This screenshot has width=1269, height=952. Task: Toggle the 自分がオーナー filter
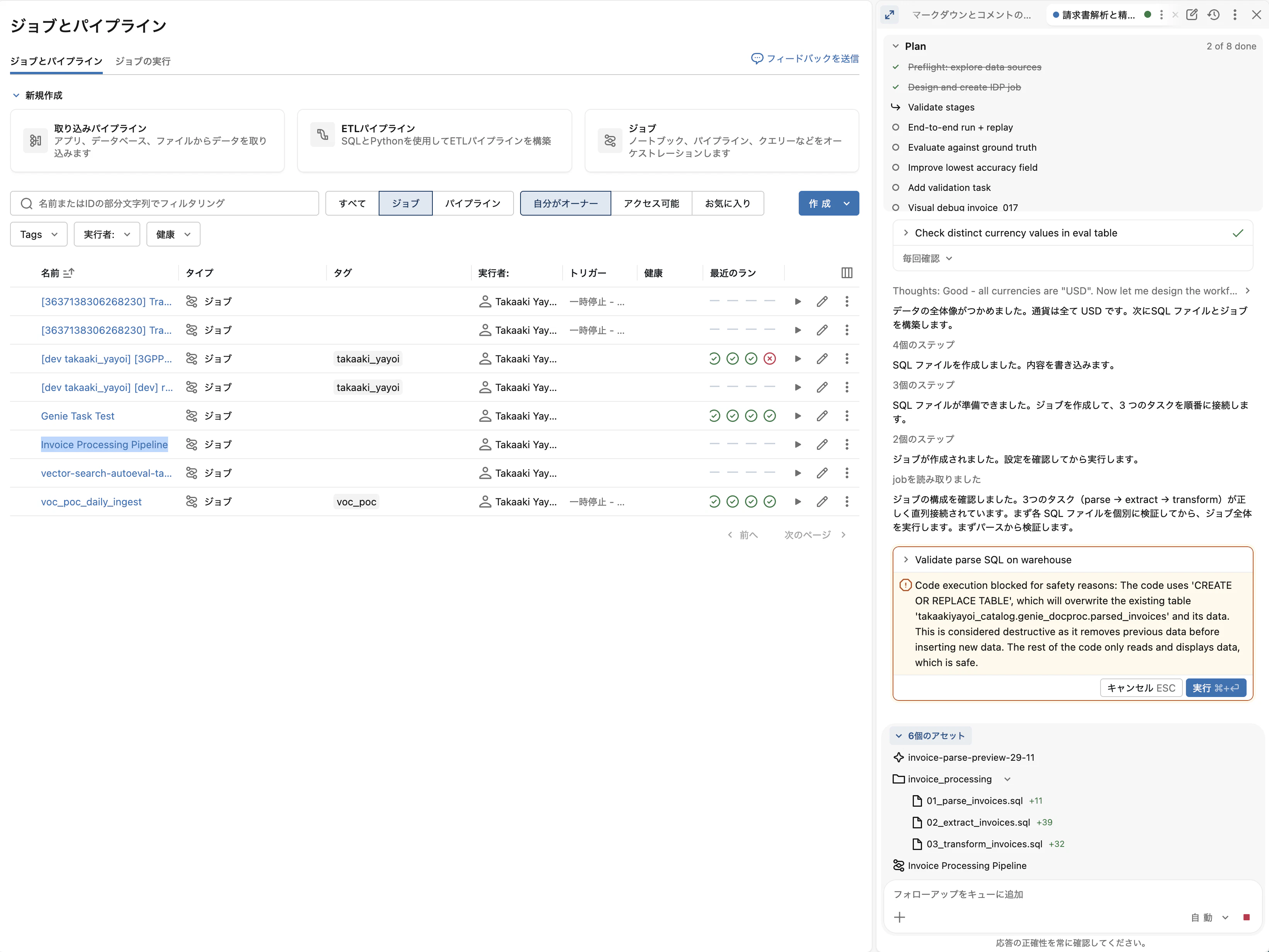pyautogui.click(x=566, y=203)
